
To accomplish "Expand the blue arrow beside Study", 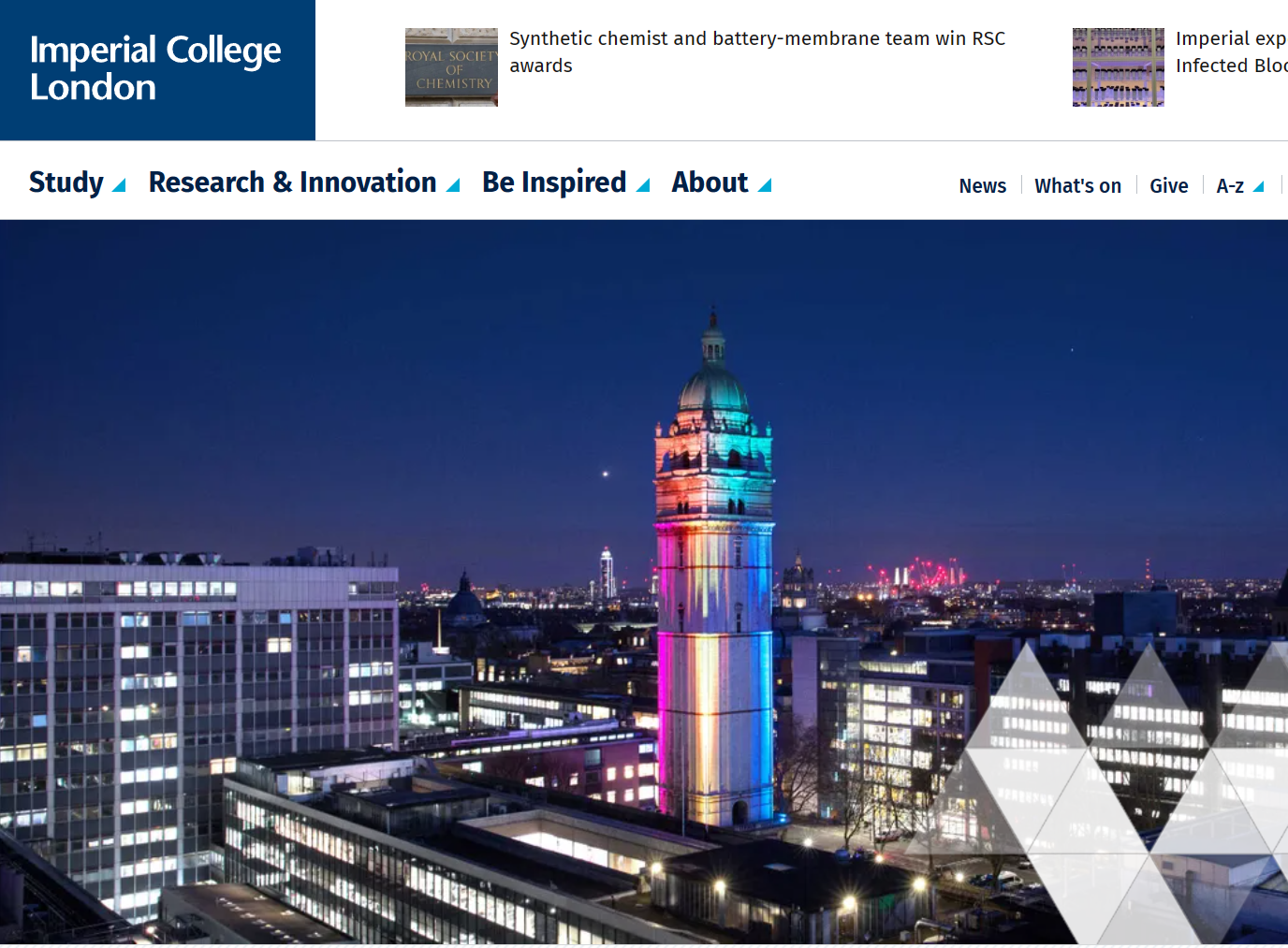I will point(119,186).
